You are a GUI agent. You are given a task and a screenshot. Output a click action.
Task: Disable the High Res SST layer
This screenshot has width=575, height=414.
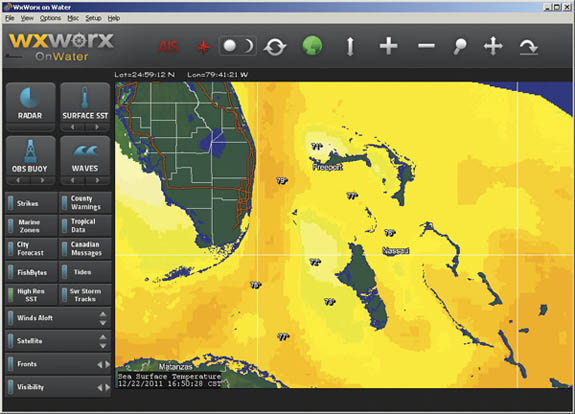click(x=31, y=295)
